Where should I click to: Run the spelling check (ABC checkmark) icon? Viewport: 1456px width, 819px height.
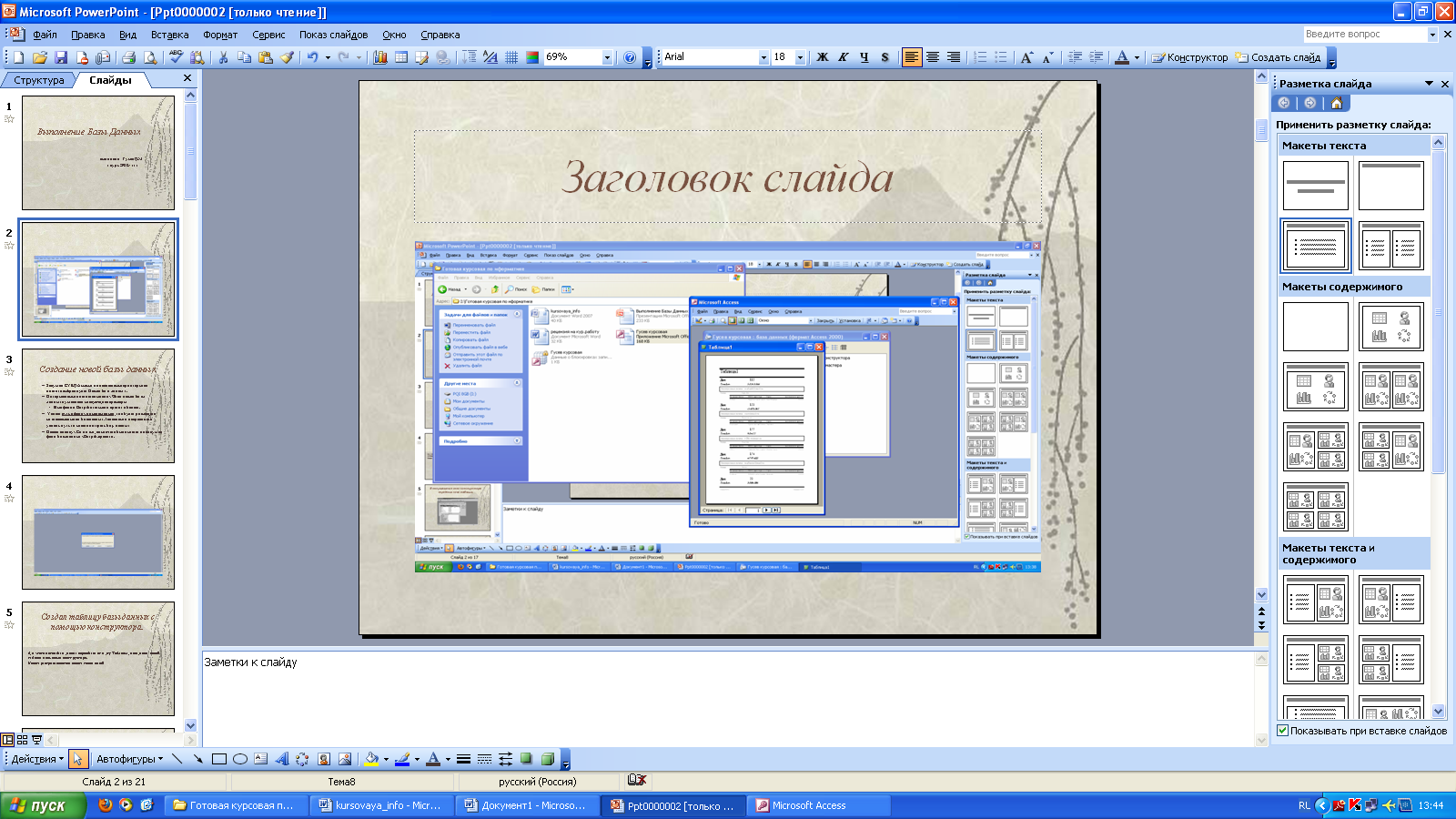click(177, 57)
